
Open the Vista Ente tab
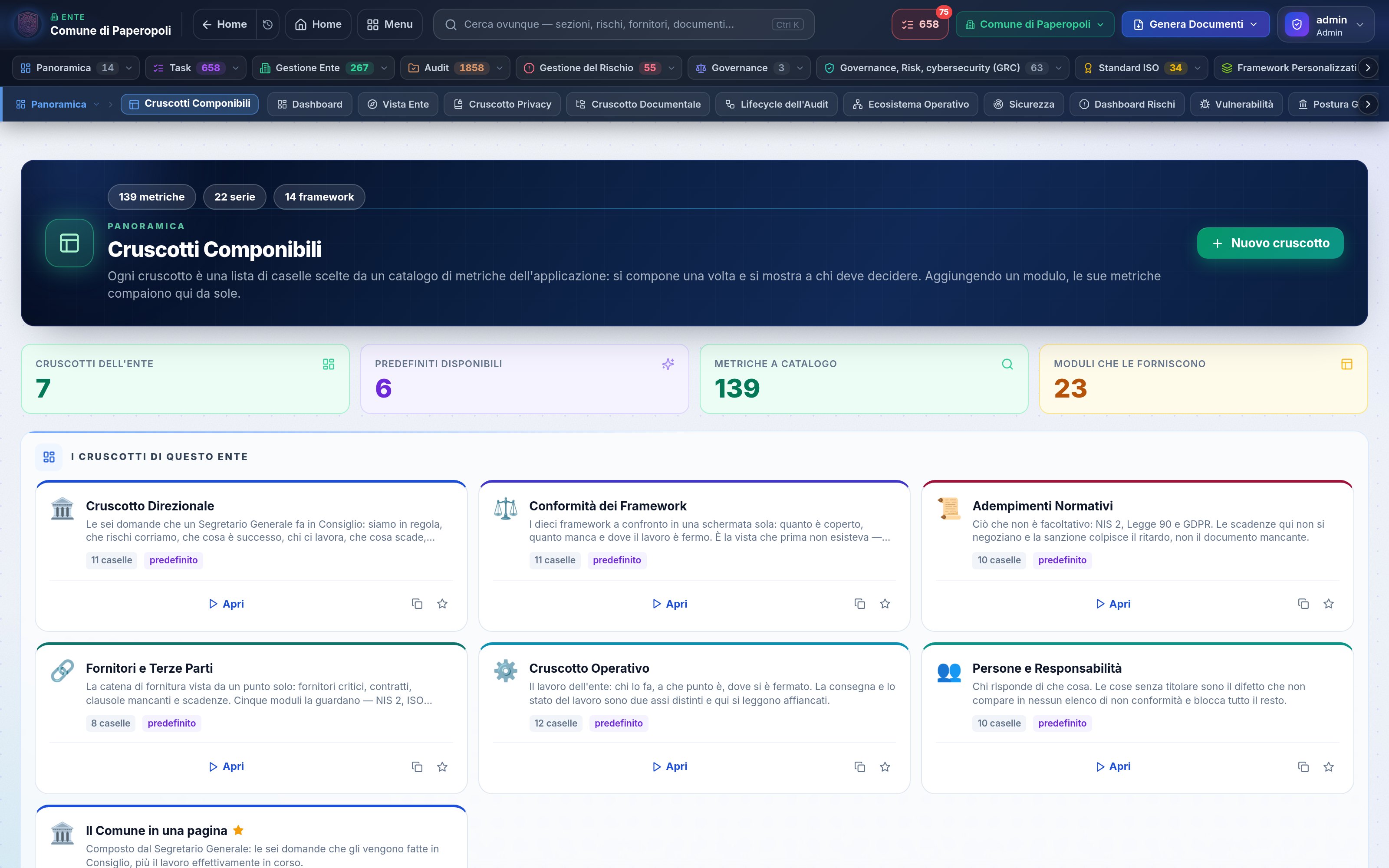click(x=398, y=104)
